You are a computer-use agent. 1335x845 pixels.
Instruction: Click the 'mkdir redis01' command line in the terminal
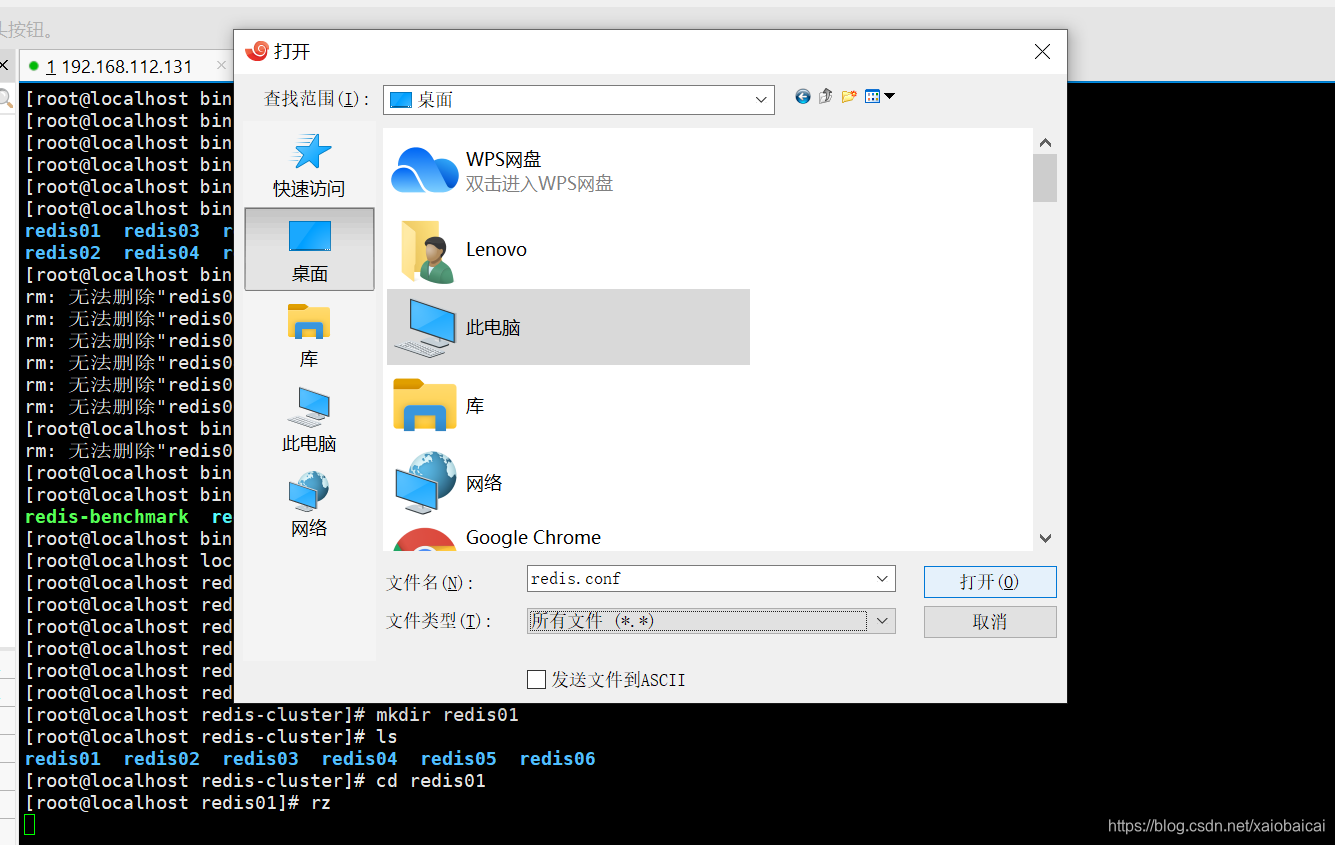[271, 715]
